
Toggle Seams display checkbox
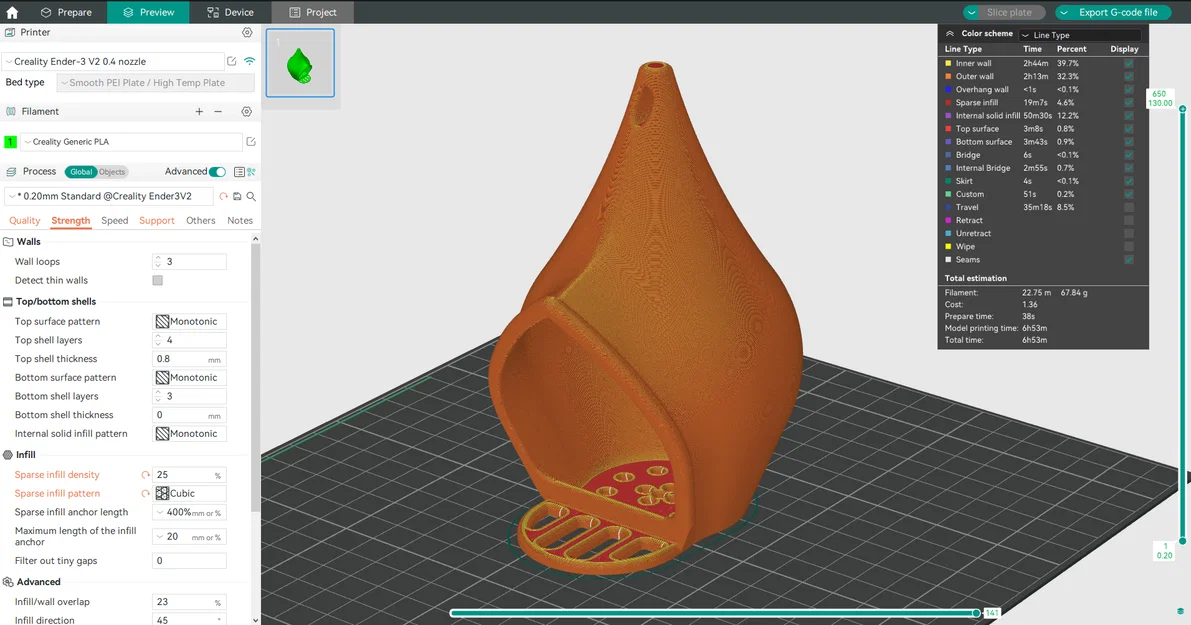coord(1129,260)
